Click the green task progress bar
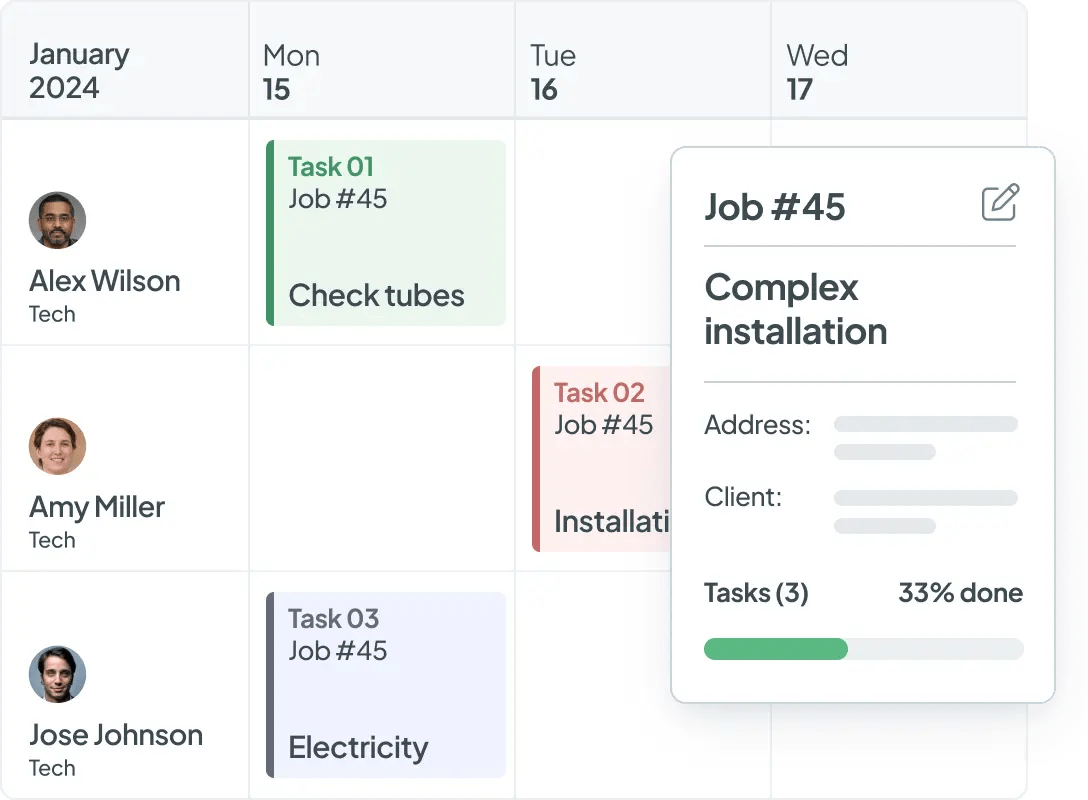Image resolution: width=1088 pixels, height=800 pixels. [776, 649]
